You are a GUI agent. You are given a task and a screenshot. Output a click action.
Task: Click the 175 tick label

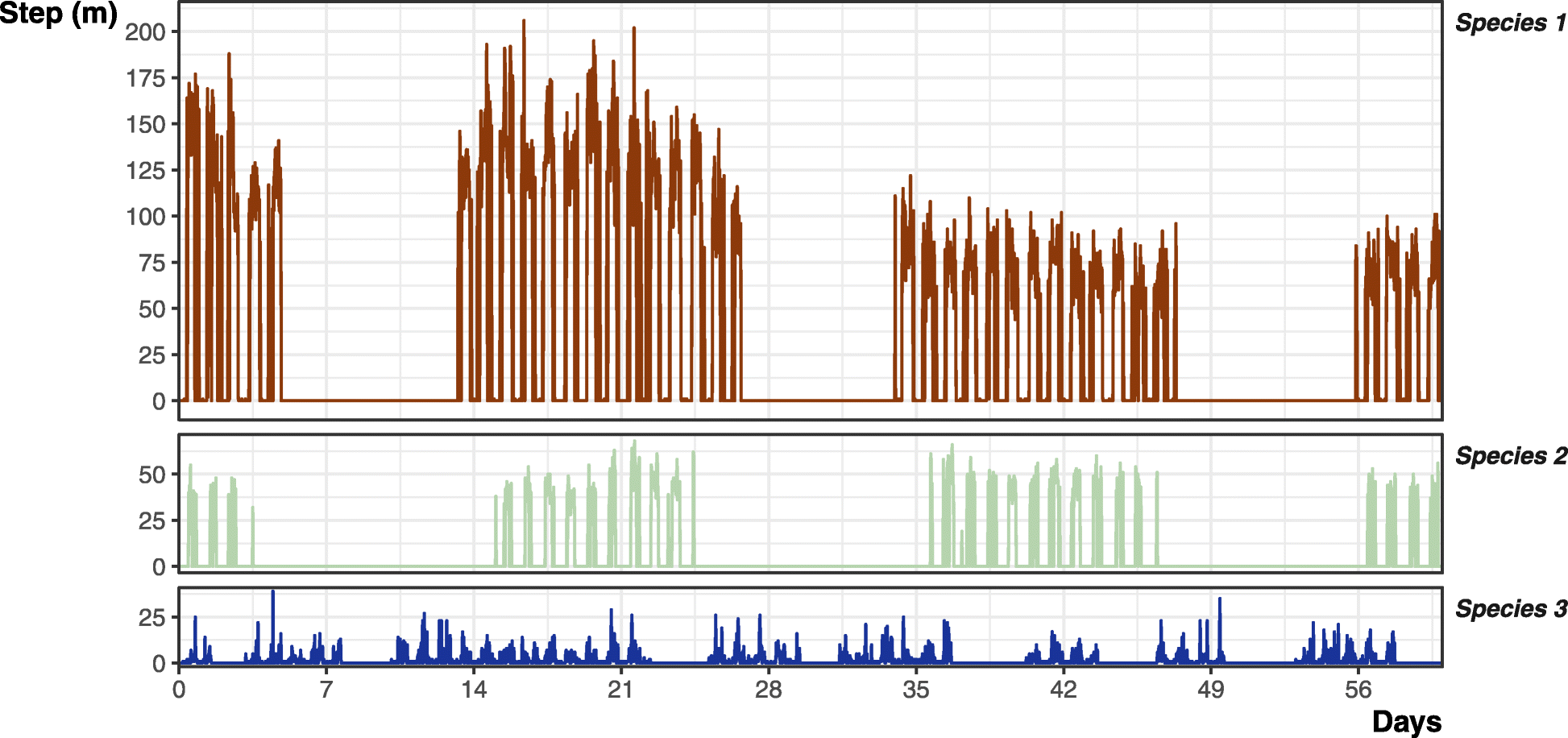pyautogui.click(x=146, y=78)
